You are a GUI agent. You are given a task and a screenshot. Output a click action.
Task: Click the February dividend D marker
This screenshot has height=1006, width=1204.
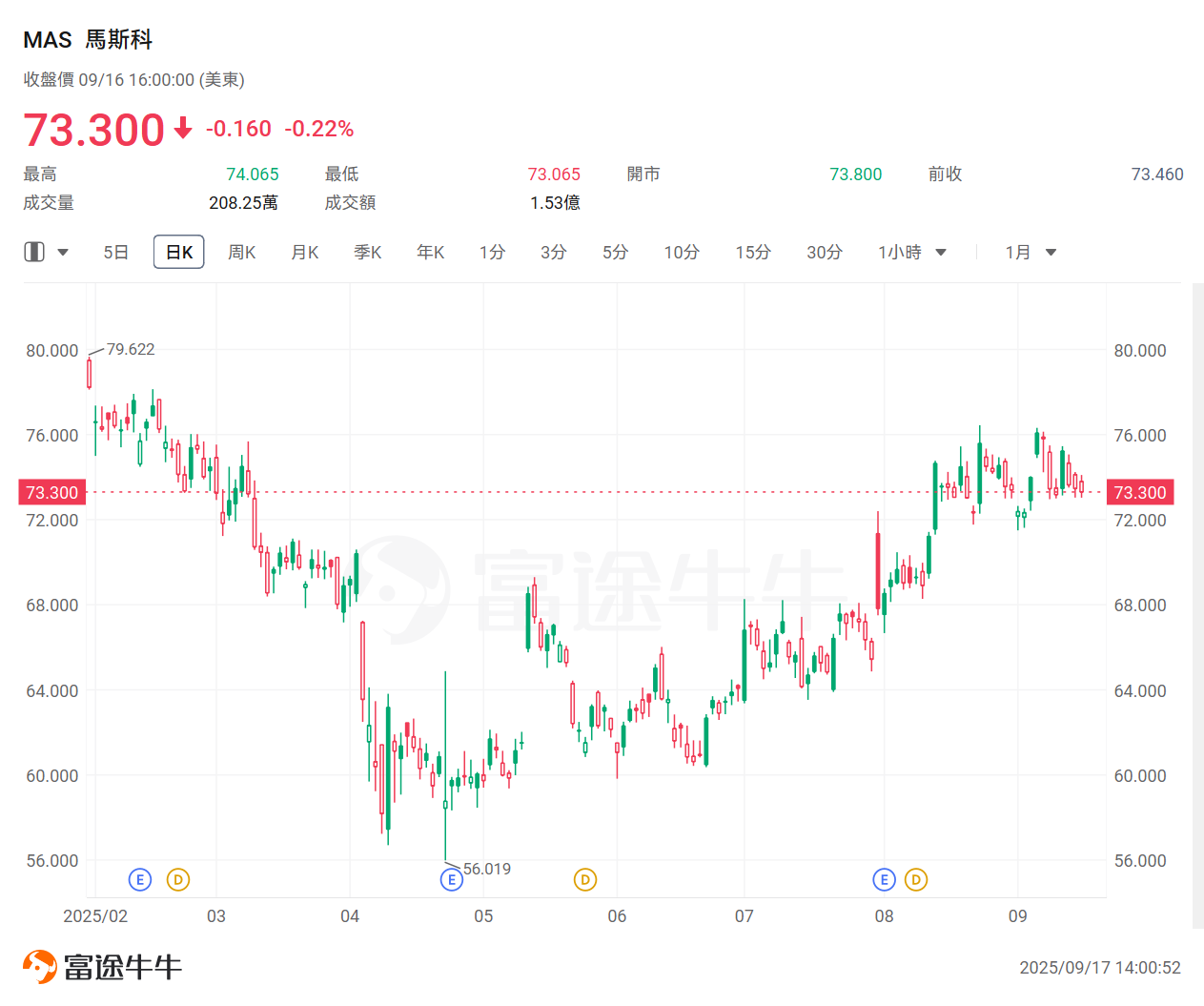[178, 879]
